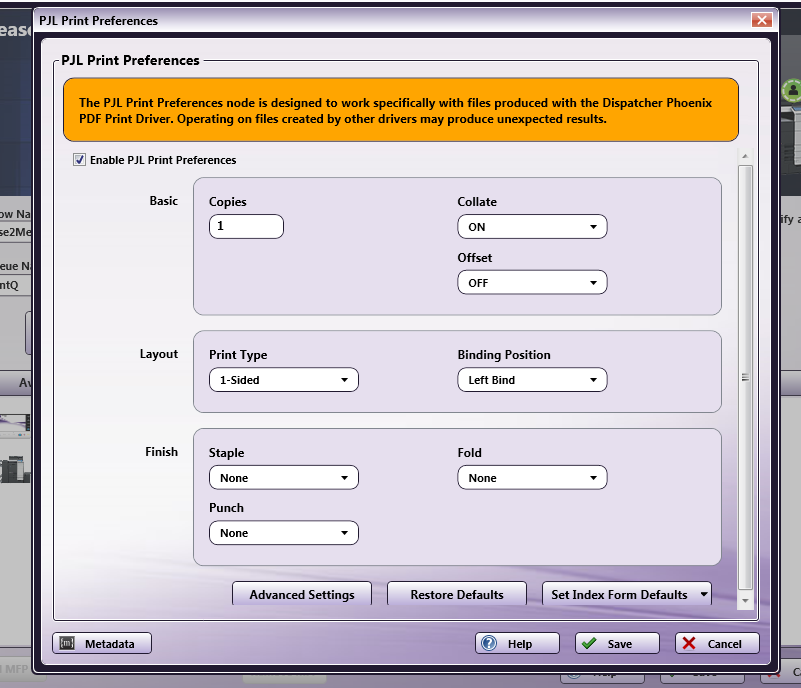This screenshot has height=688, width=801.
Task: Click the Finish section label
Action: (161, 452)
